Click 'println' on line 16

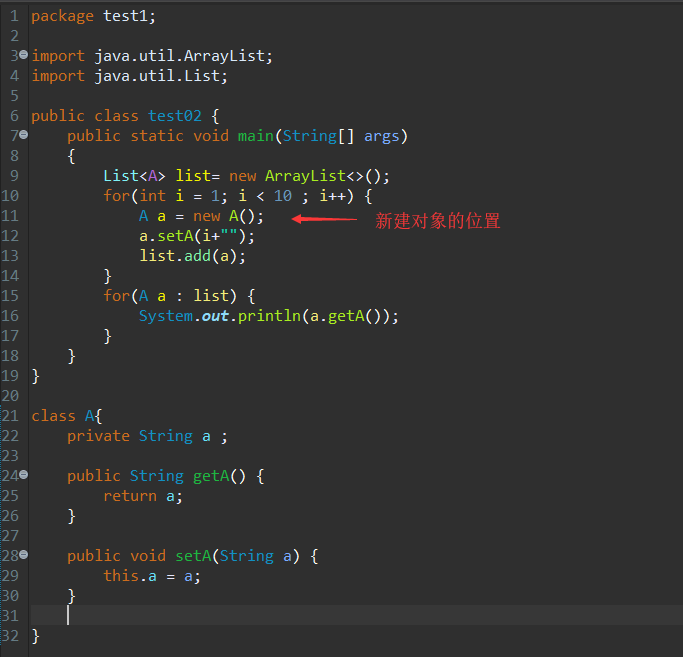point(269,316)
